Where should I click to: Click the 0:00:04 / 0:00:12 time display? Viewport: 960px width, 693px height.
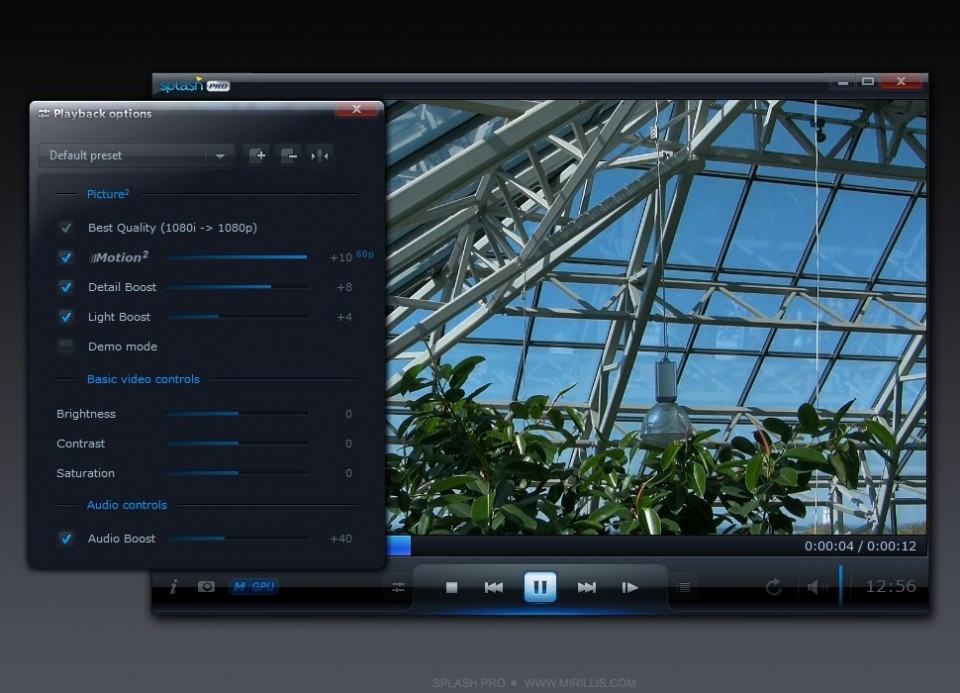point(860,546)
